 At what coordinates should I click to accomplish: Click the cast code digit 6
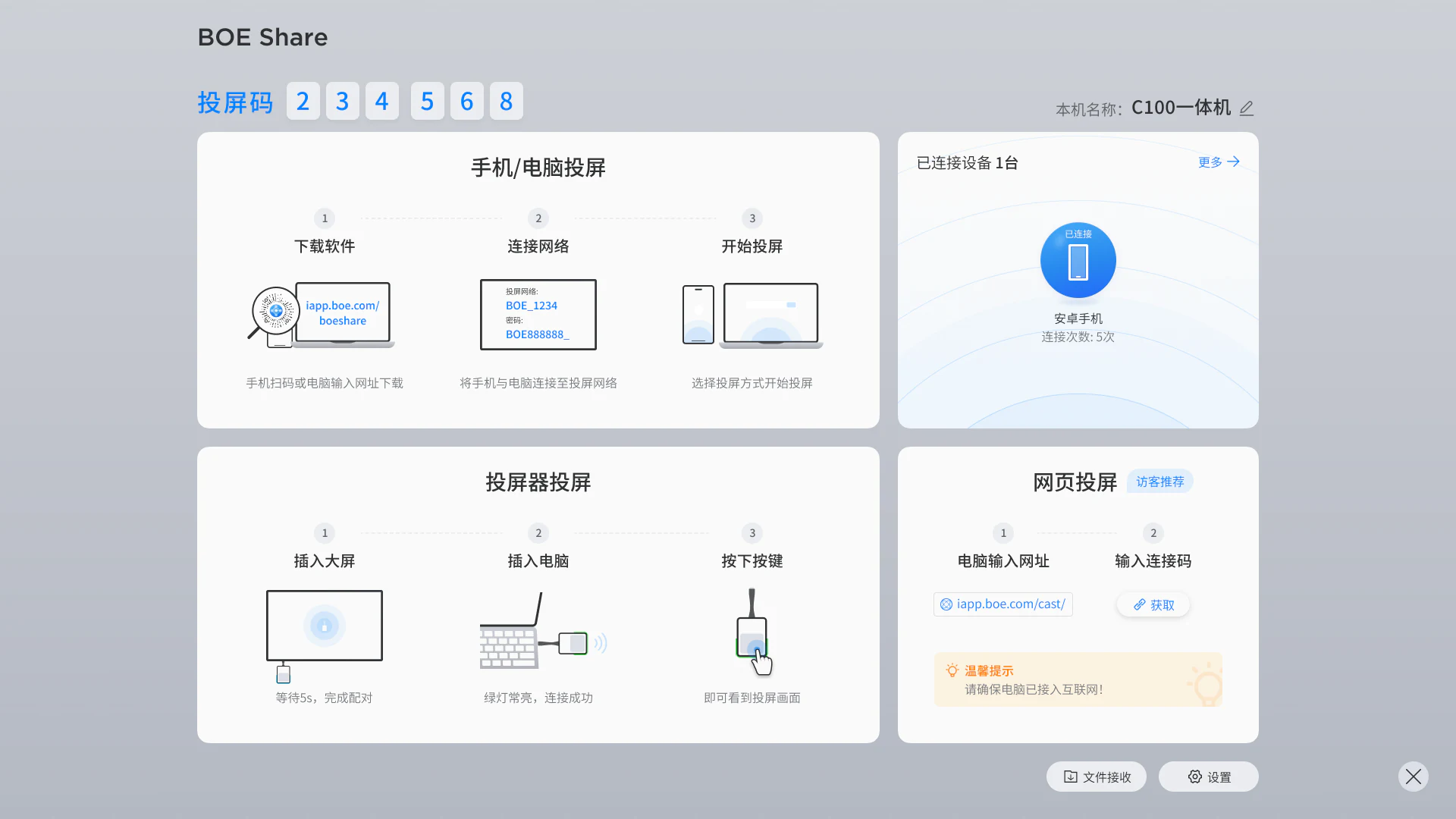pos(467,101)
